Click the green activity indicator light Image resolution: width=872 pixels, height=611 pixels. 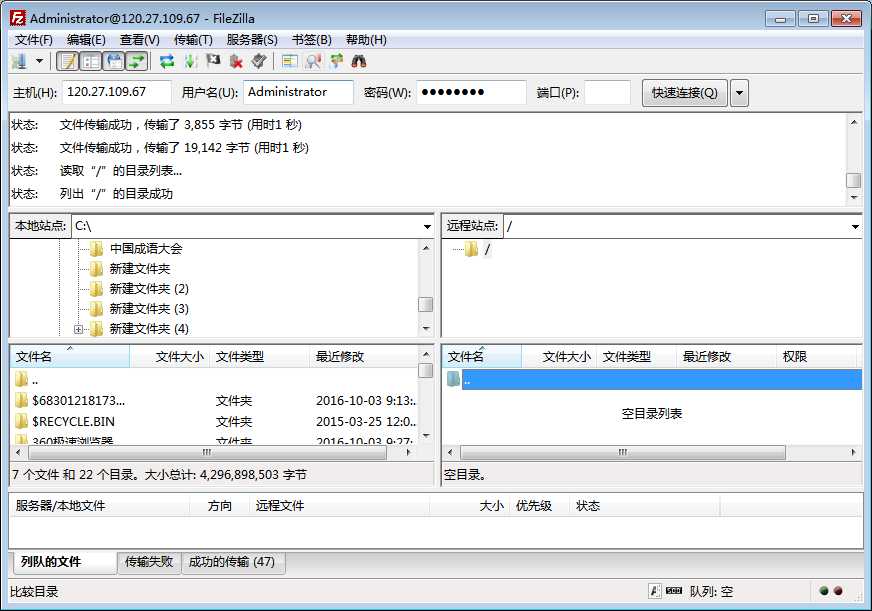pos(825,591)
